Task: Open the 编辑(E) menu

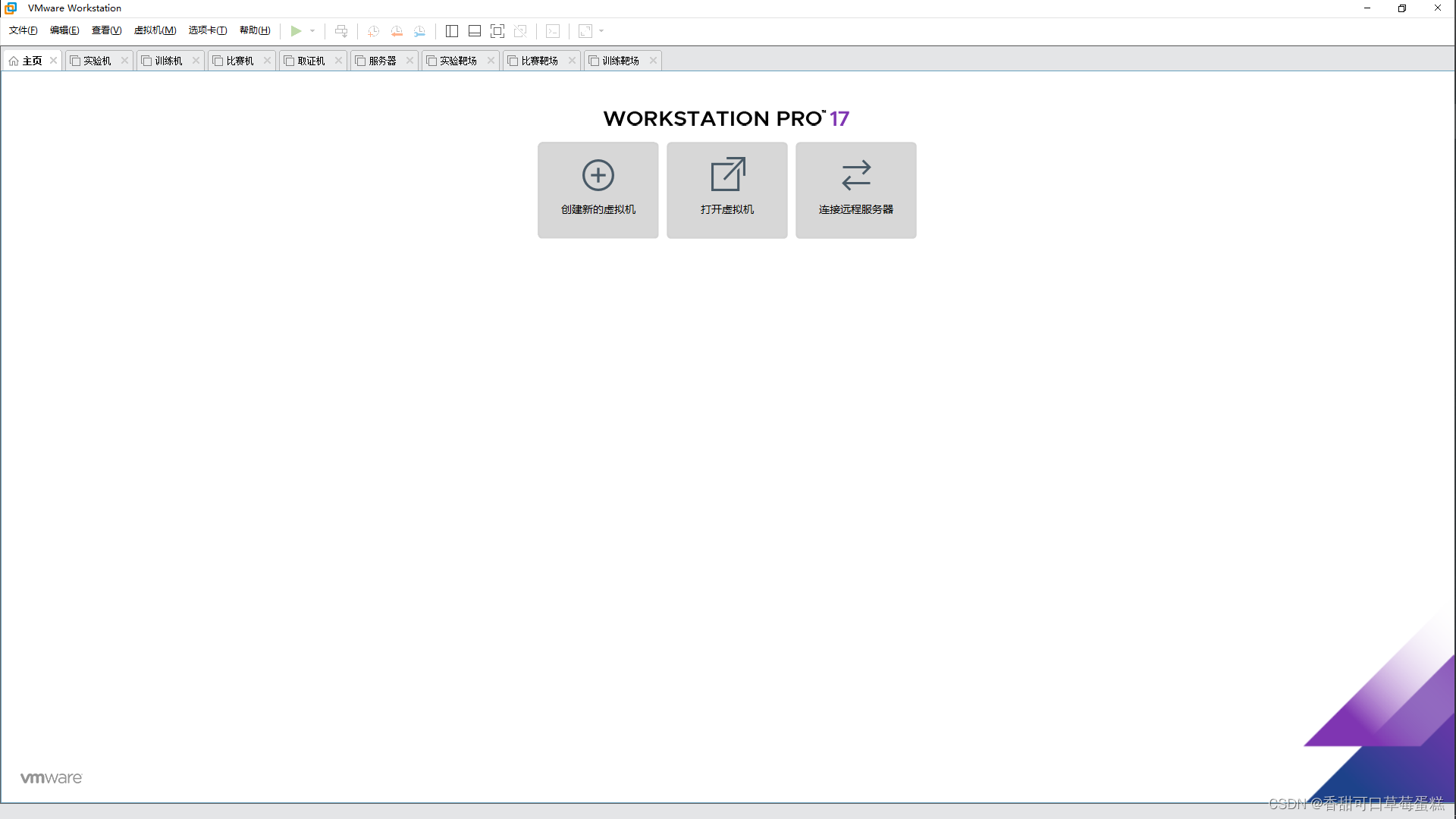Action: tap(64, 30)
